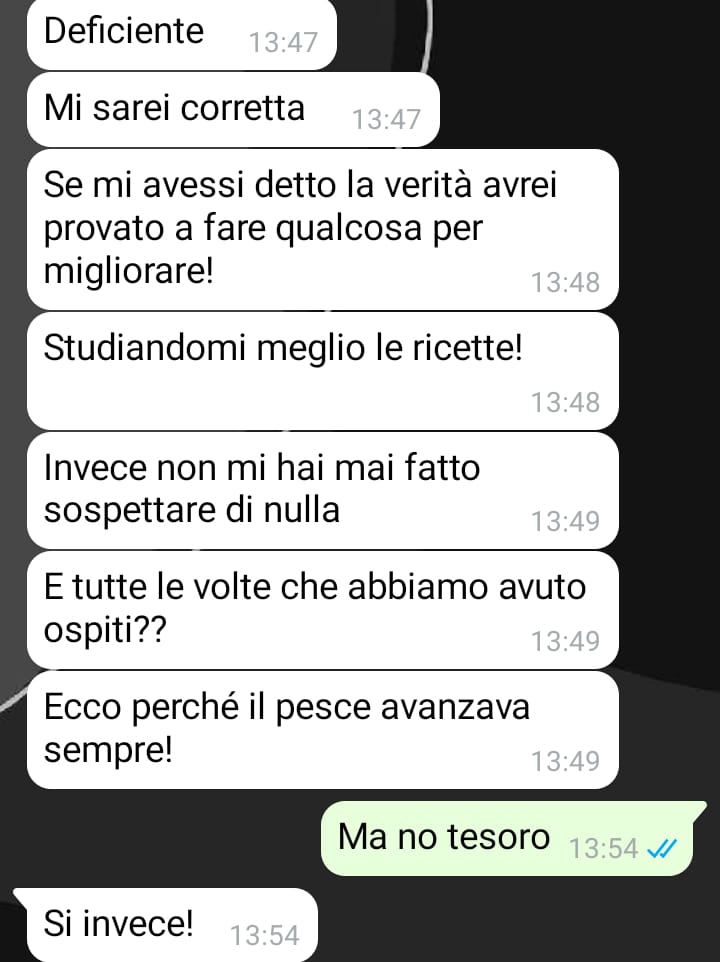Tap the 'Studiandomi meglio le ricette!' message

click(323, 371)
